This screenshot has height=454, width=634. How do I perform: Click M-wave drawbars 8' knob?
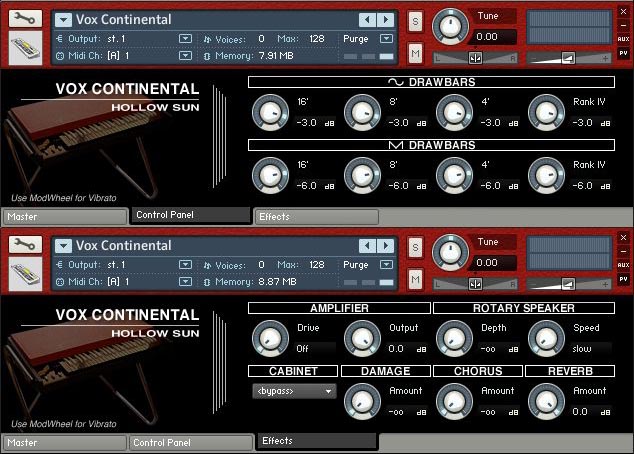[x=362, y=176]
